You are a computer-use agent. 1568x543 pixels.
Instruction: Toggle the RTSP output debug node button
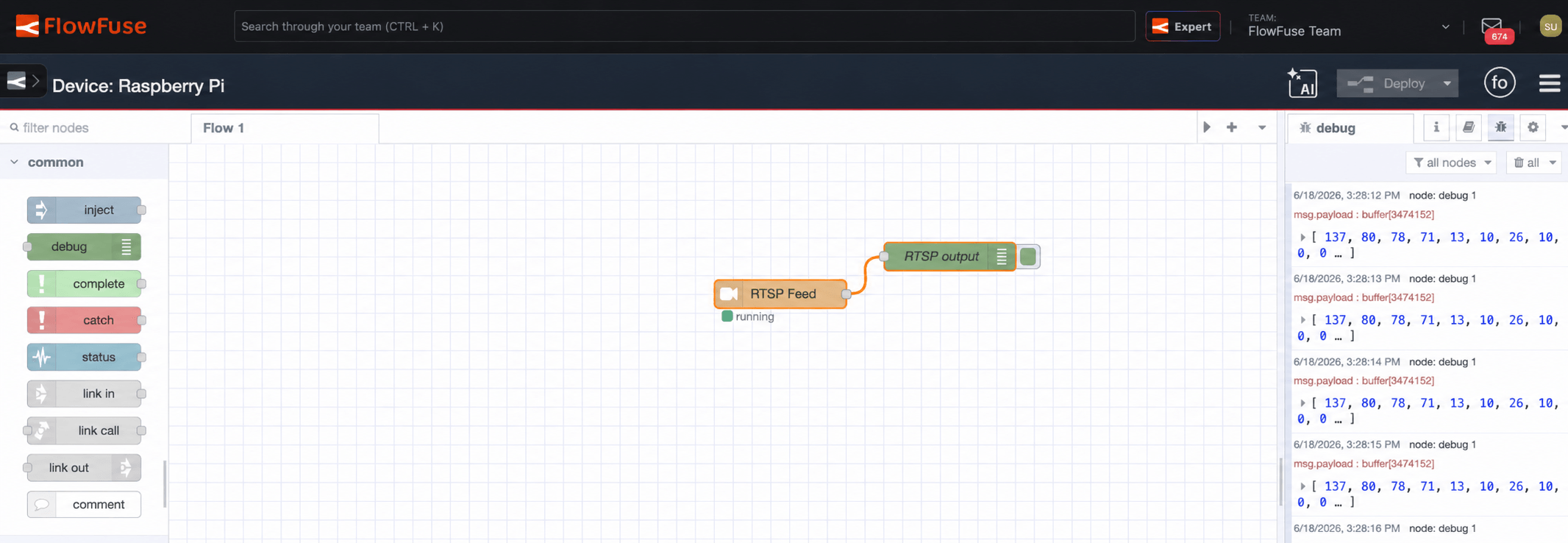pyautogui.click(x=1028, y=256)
